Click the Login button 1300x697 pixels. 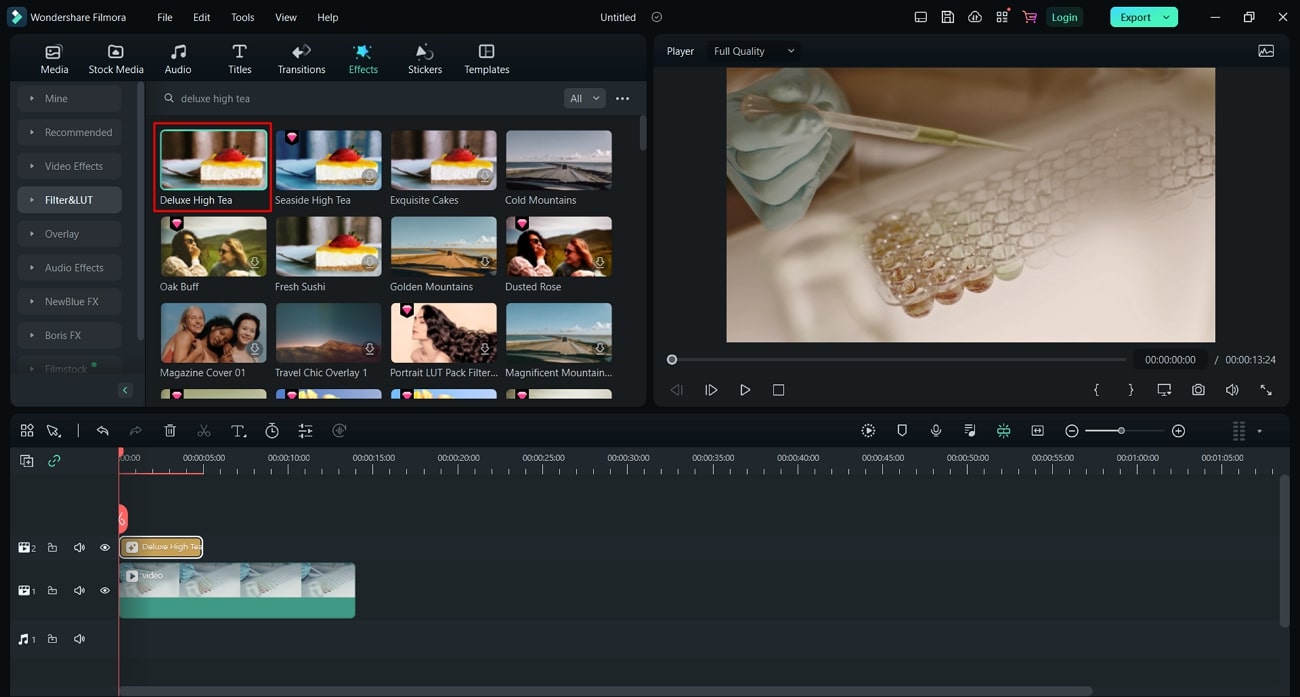click(x=1064, y=17)
